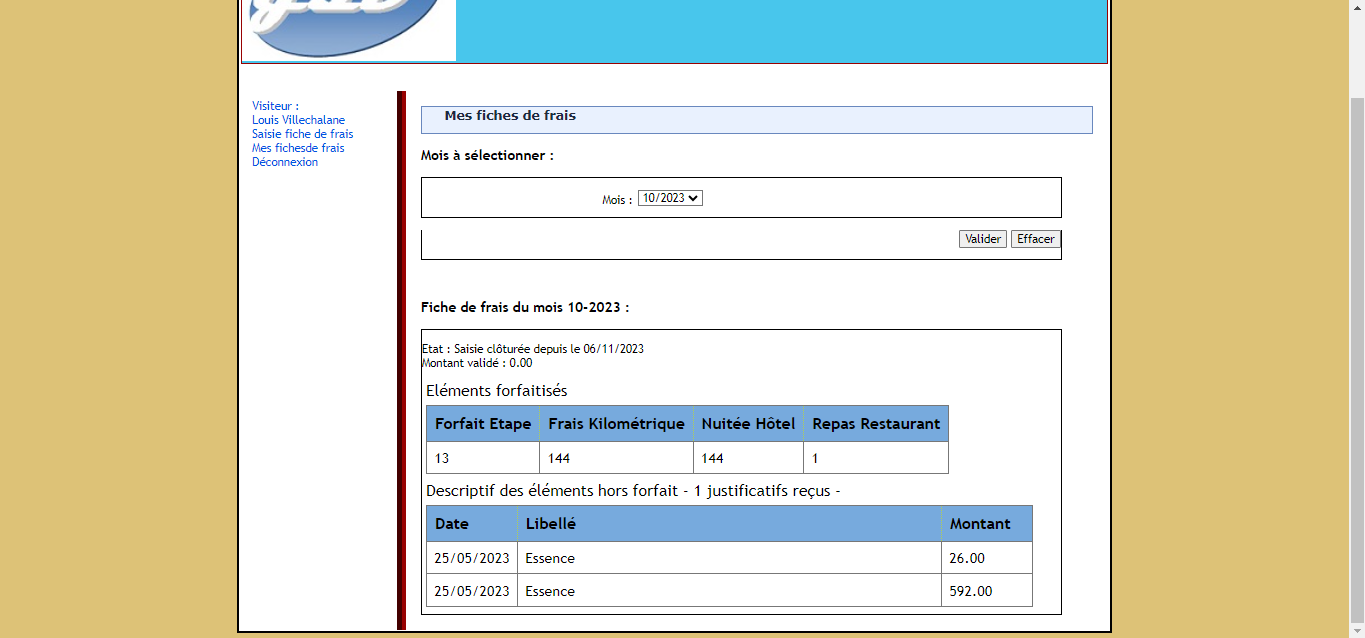Click the Frais Kilométrique column header
Image resolution: width=1365 pixels, height=638 pixels.
(x=616, y=424)
